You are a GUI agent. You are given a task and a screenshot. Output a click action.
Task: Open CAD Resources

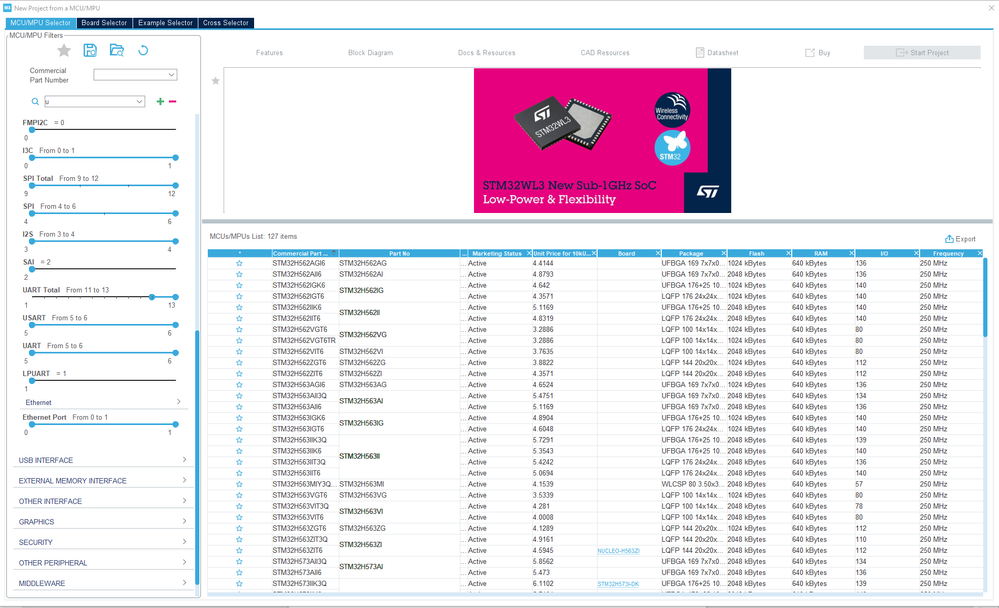pos(605,53)
